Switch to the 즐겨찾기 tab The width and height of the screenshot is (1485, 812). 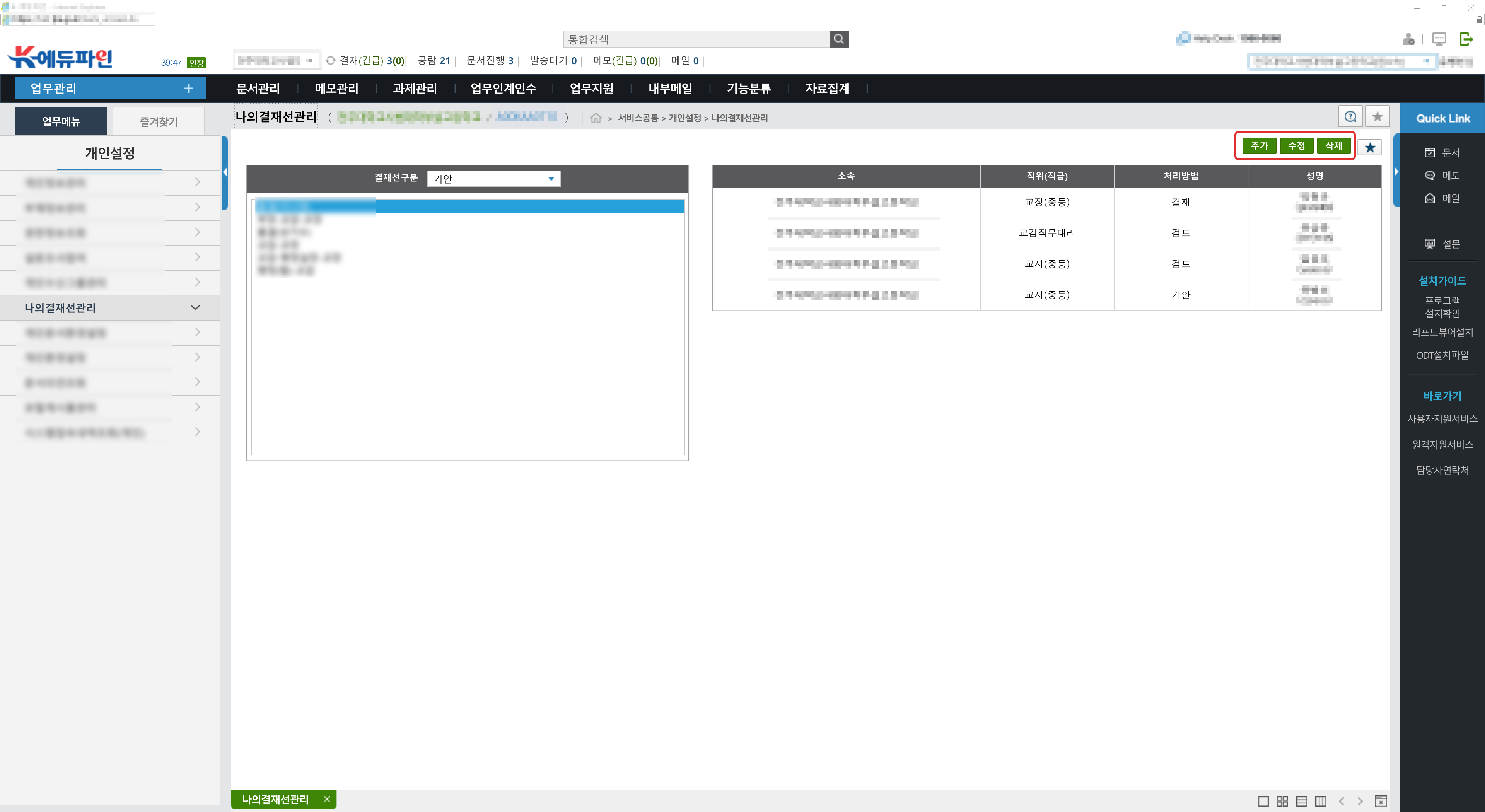click(159, 121)
